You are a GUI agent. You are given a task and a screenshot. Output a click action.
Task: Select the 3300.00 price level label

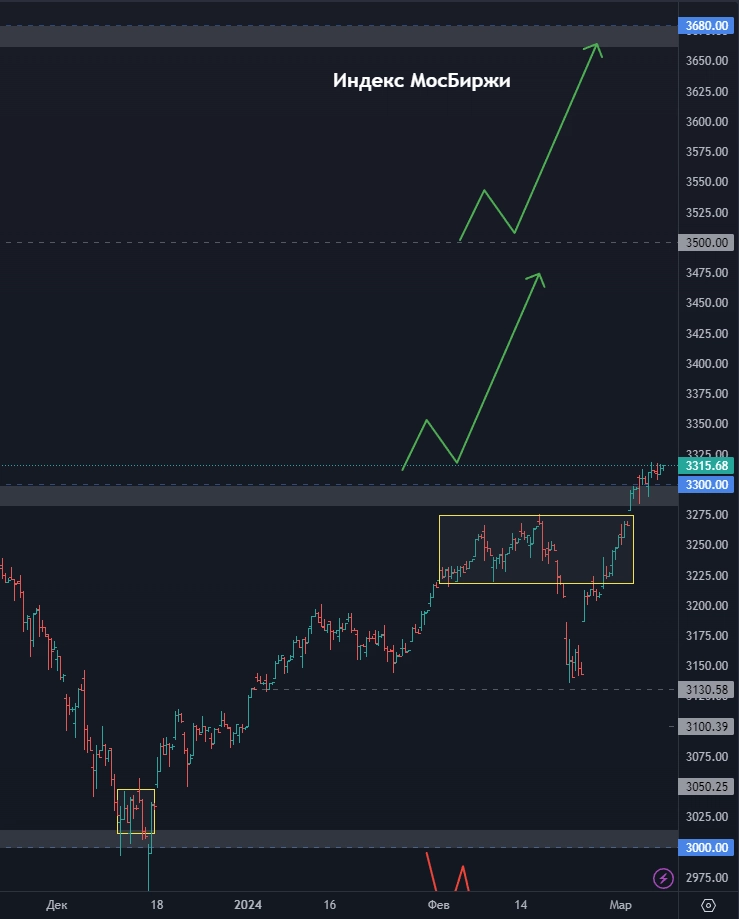click(706, 485)
